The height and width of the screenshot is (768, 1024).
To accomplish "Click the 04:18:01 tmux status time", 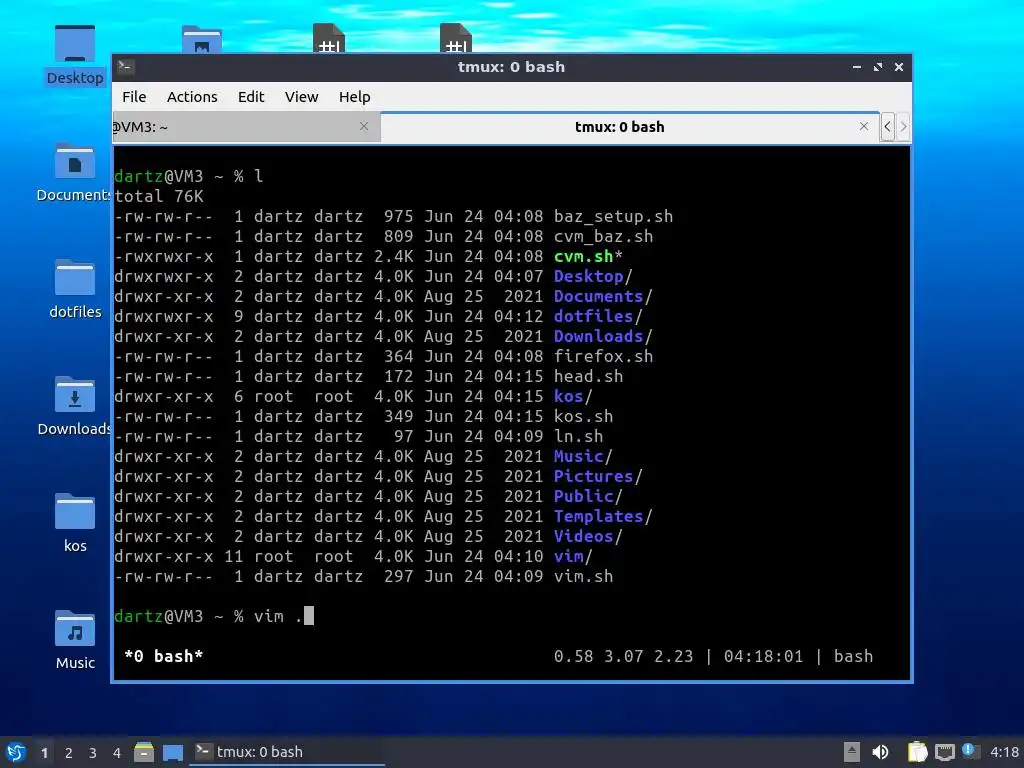I will point(763,656).
